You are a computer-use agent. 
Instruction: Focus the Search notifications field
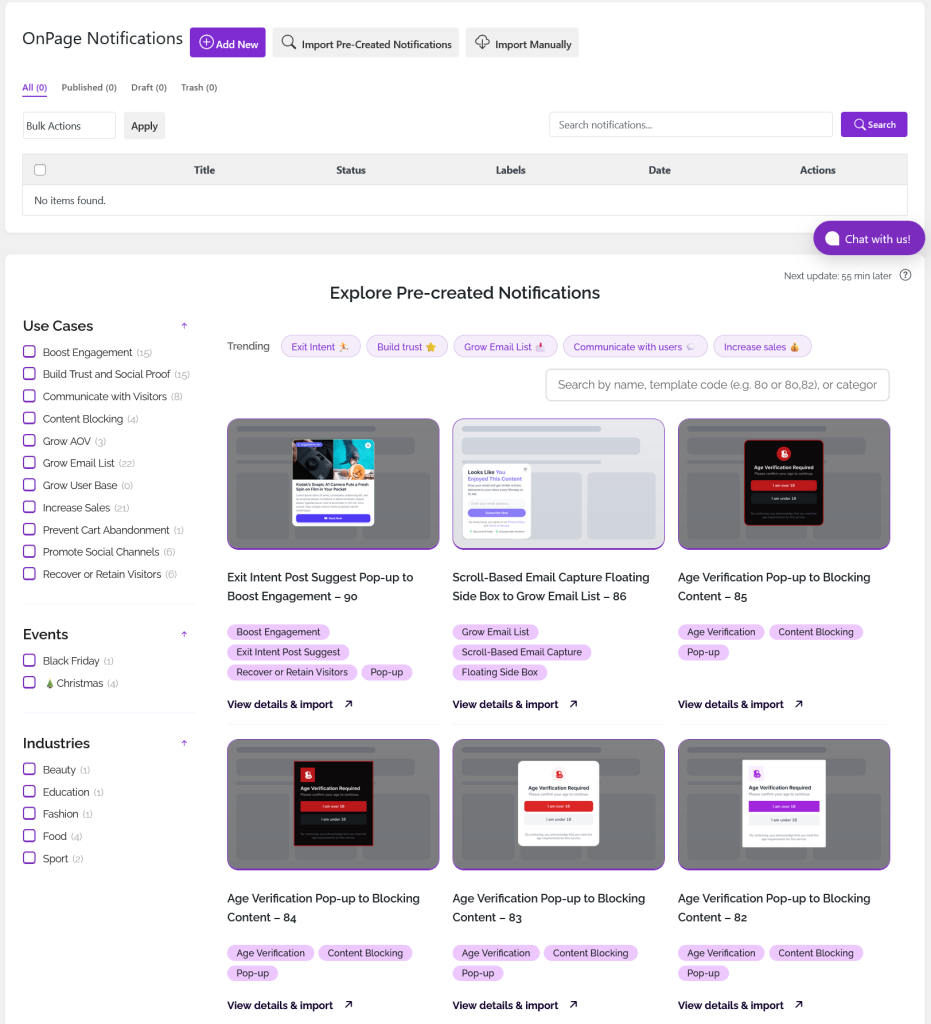(691, 125)
